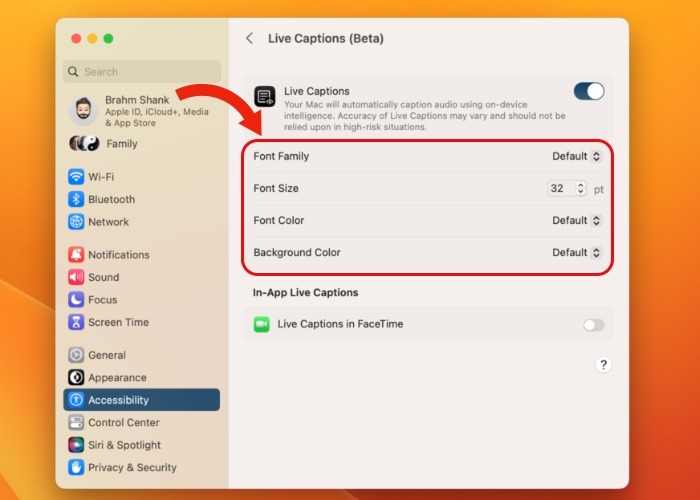Open Siri & Spotlight settings

coord(142,445)
